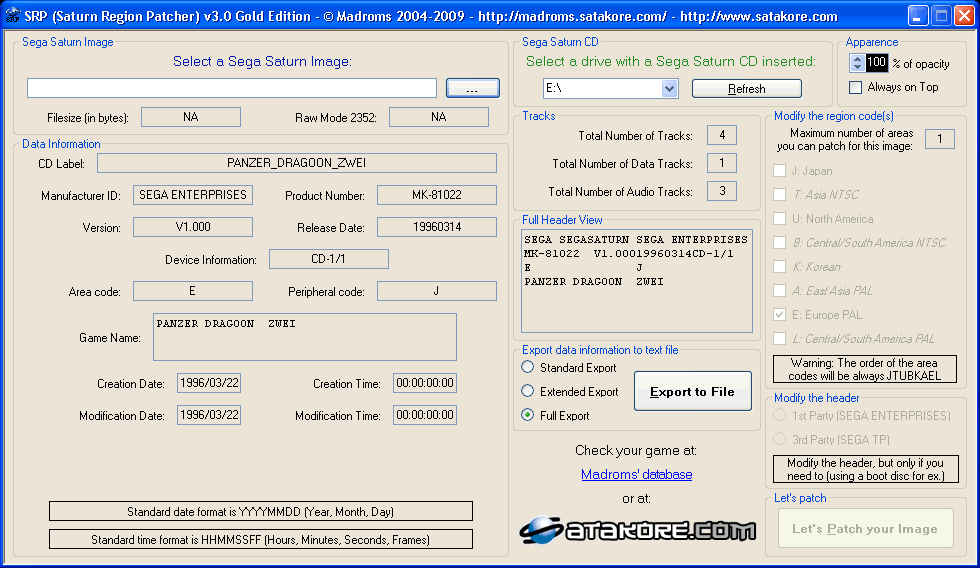Click the Device Information field CD-1/1
This screenshot has height=568, width=980.
329,259
